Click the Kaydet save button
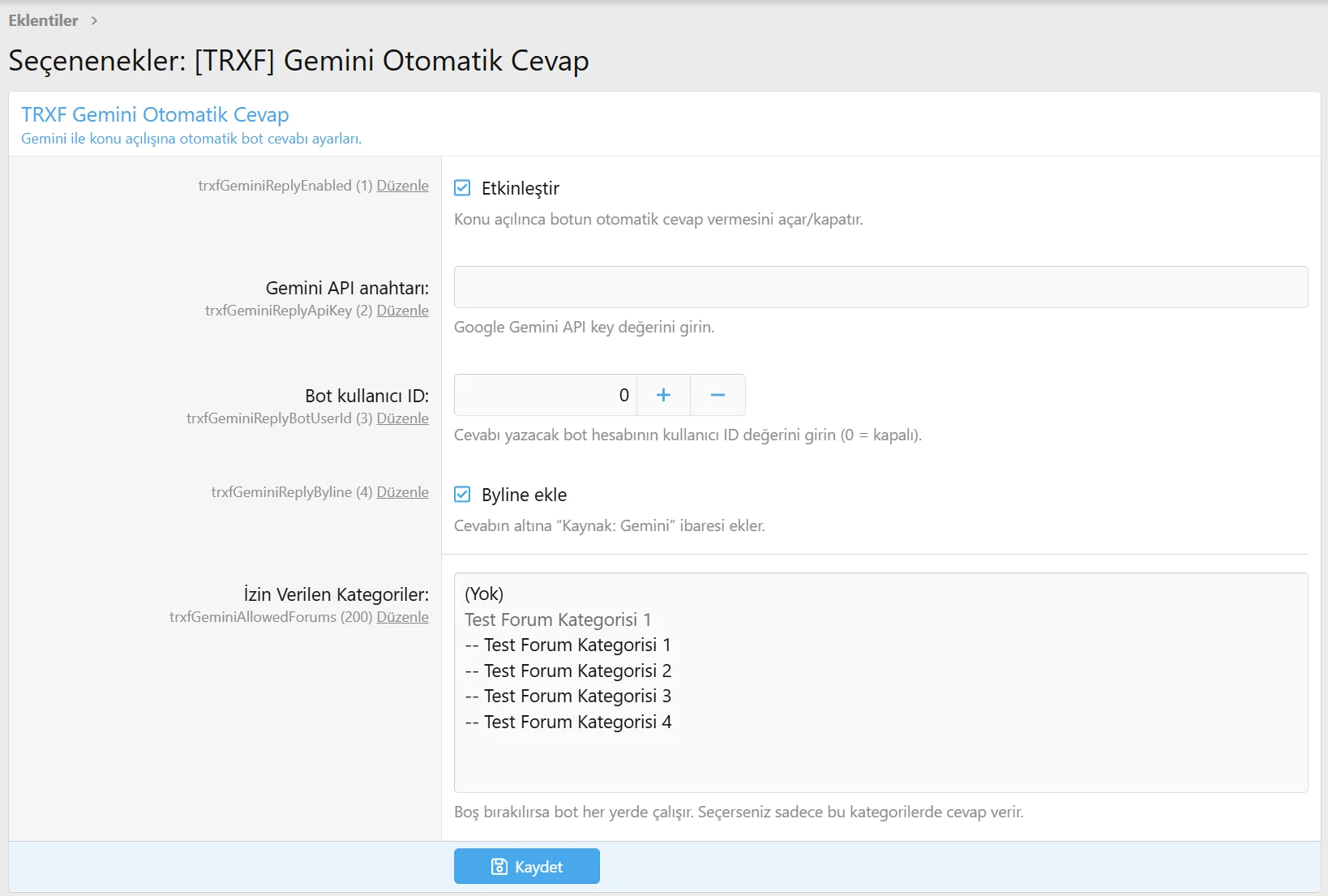The width and height of the screenshot is (1328, 896). coord(526,866)
